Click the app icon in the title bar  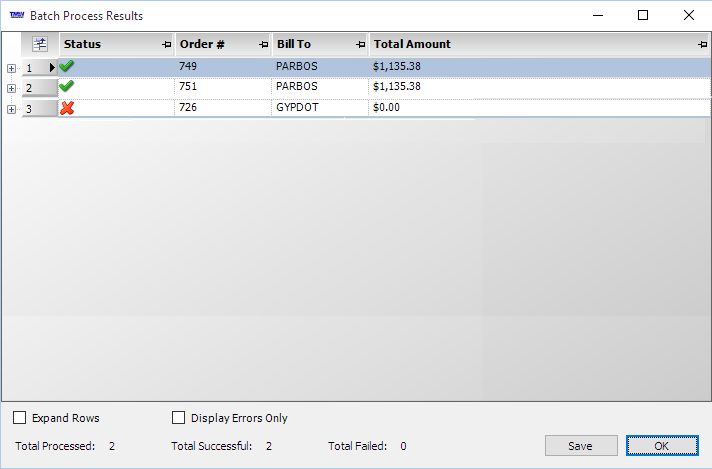point(16,16)
